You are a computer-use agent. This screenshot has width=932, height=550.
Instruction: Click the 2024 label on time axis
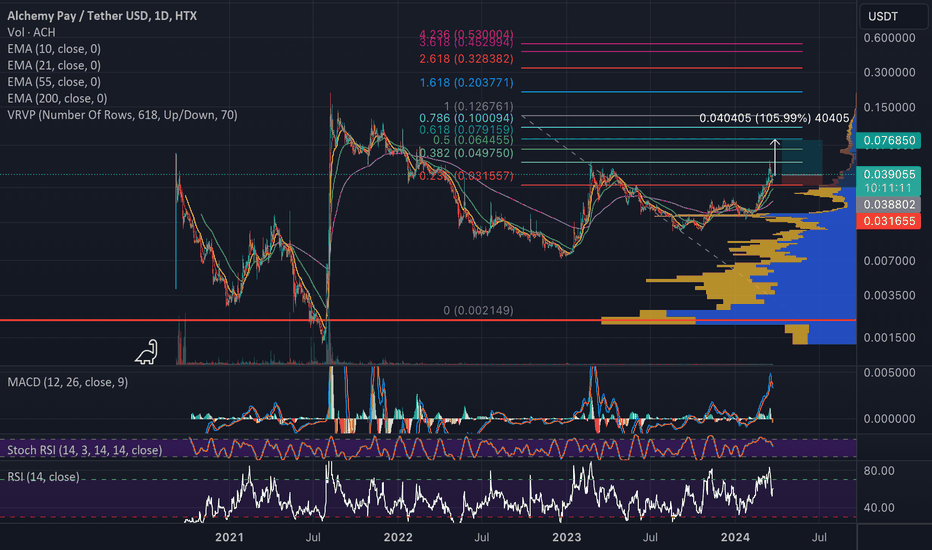[735, 538]
